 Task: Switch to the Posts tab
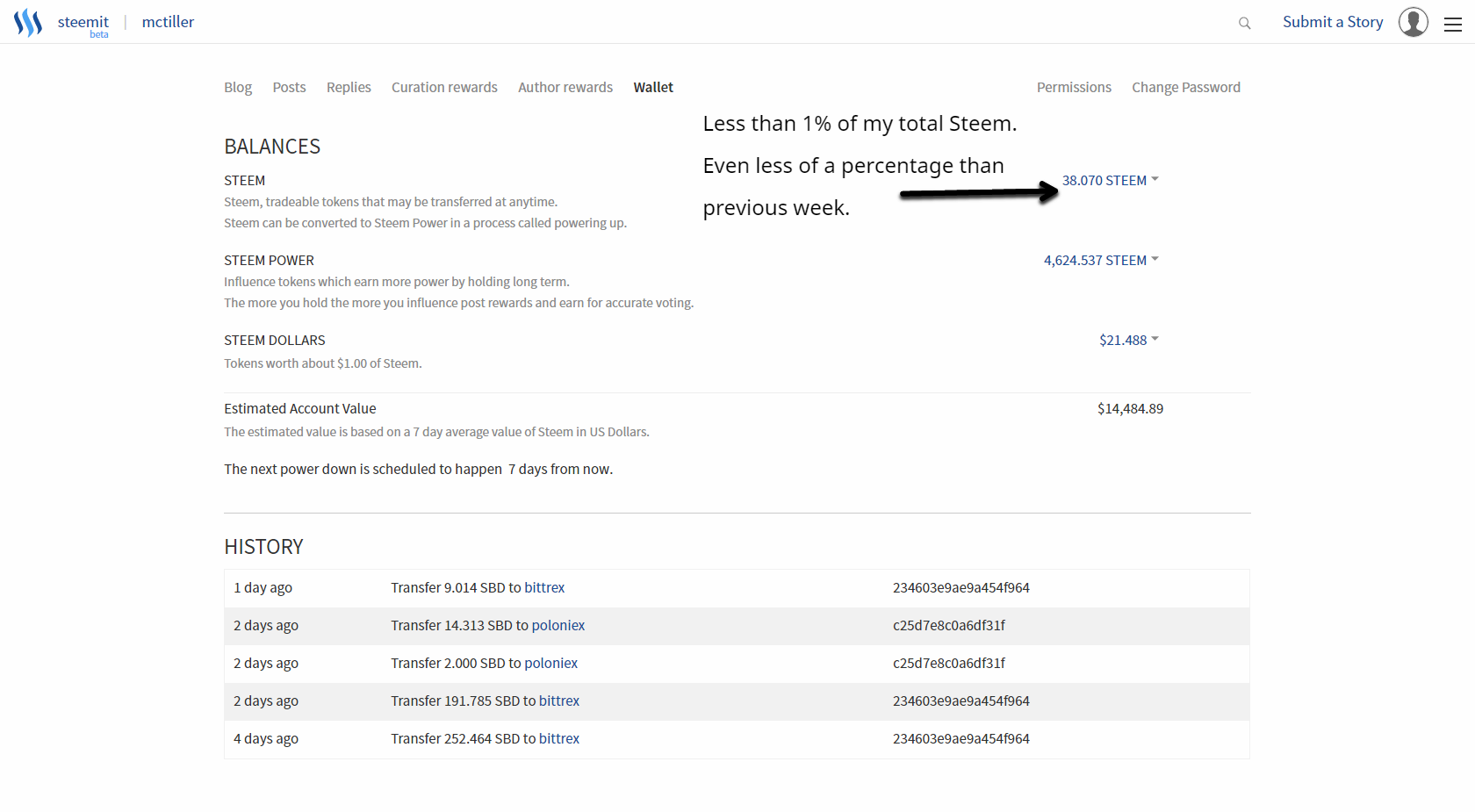click(289, 87)
